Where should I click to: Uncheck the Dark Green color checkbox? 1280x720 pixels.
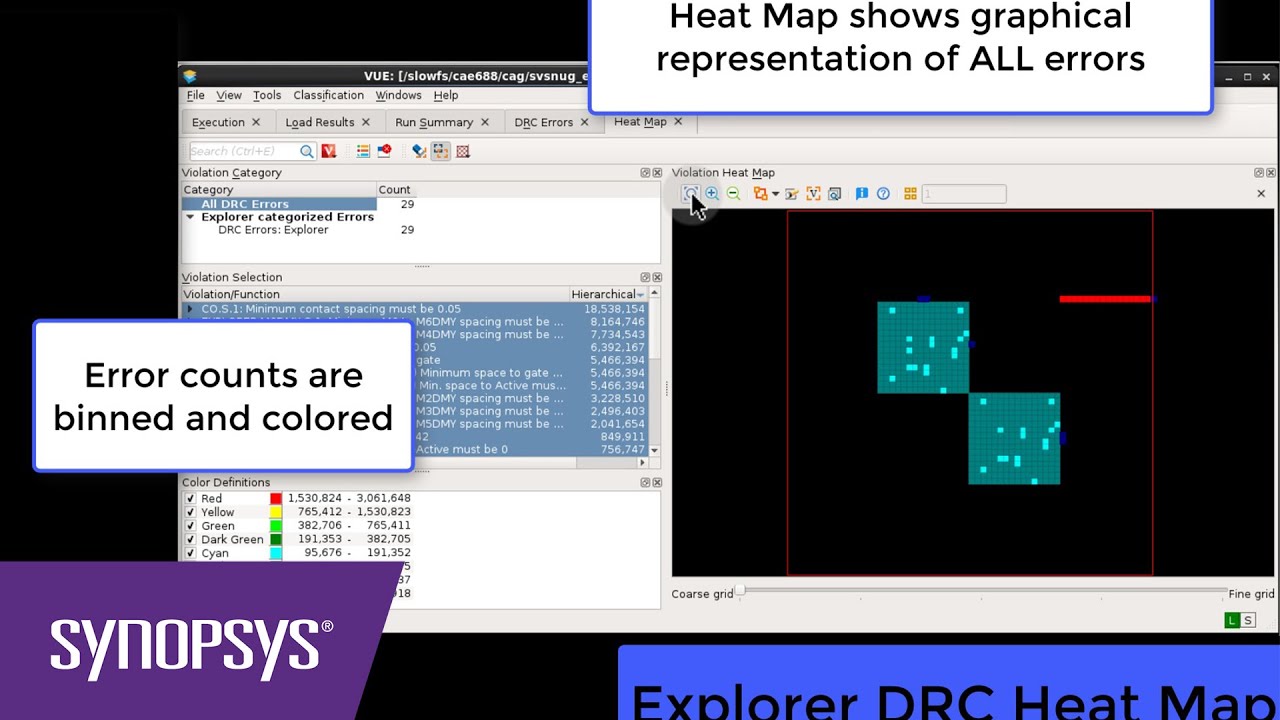click(x=190, y=539)
